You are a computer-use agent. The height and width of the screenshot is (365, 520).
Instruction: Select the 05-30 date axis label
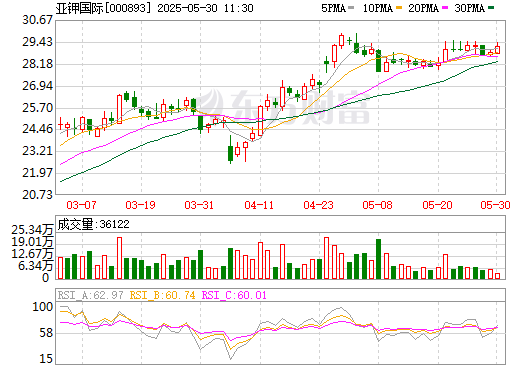(x=495, y=205)
